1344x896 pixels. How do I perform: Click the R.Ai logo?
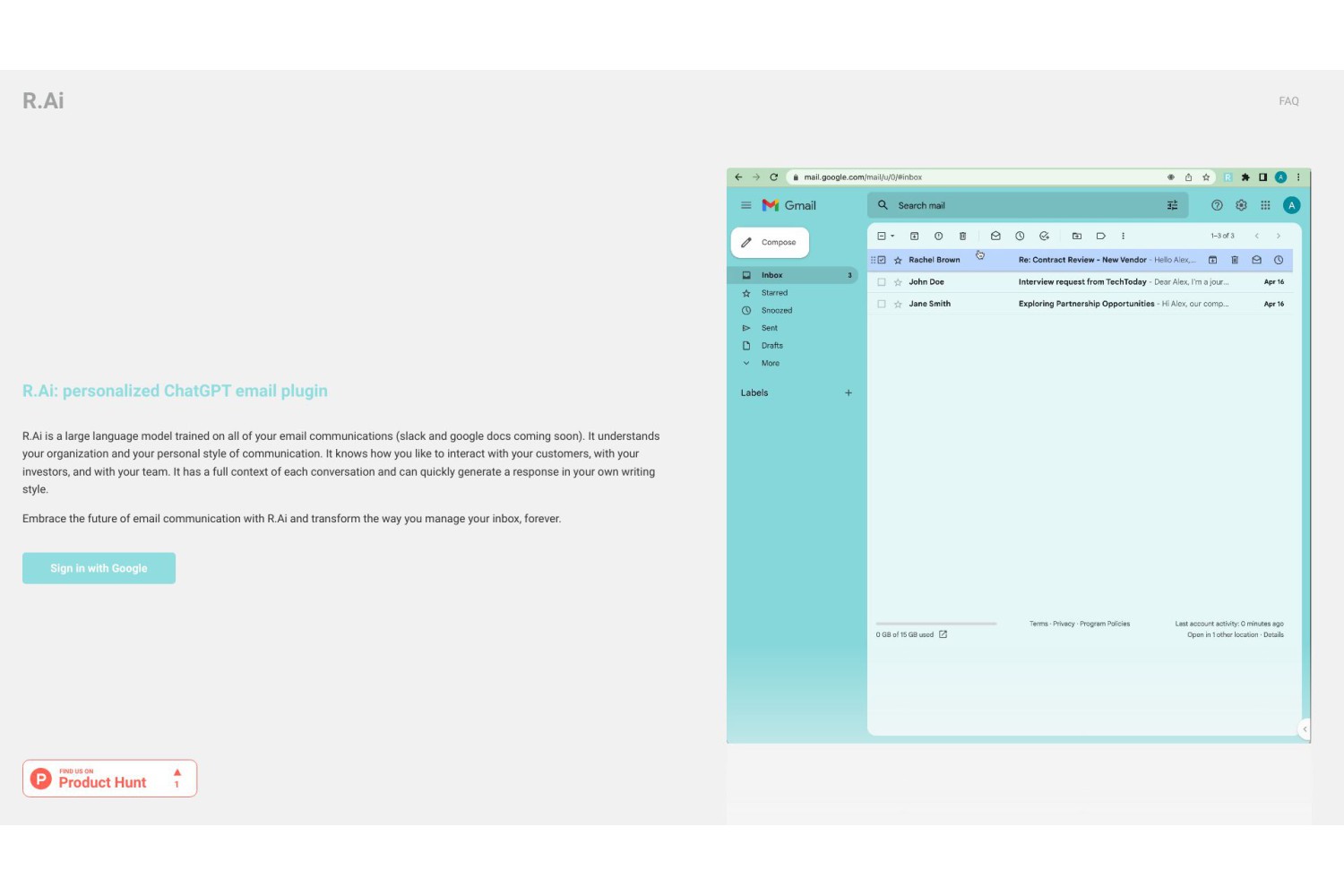[43, 100]
